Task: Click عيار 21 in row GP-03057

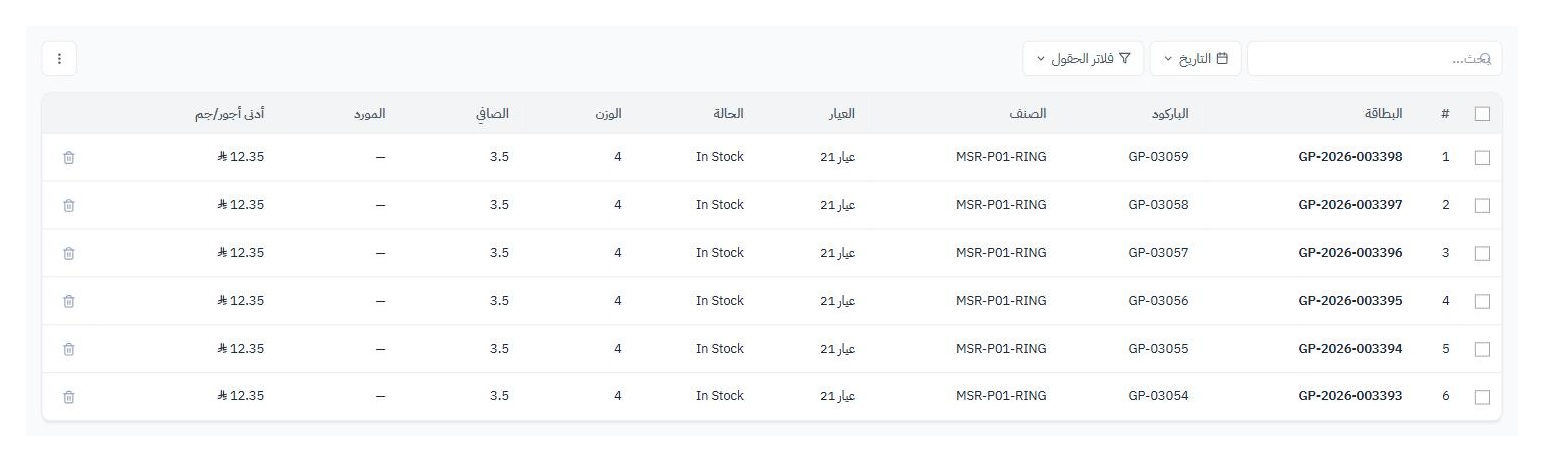Action: pos(838,253)
